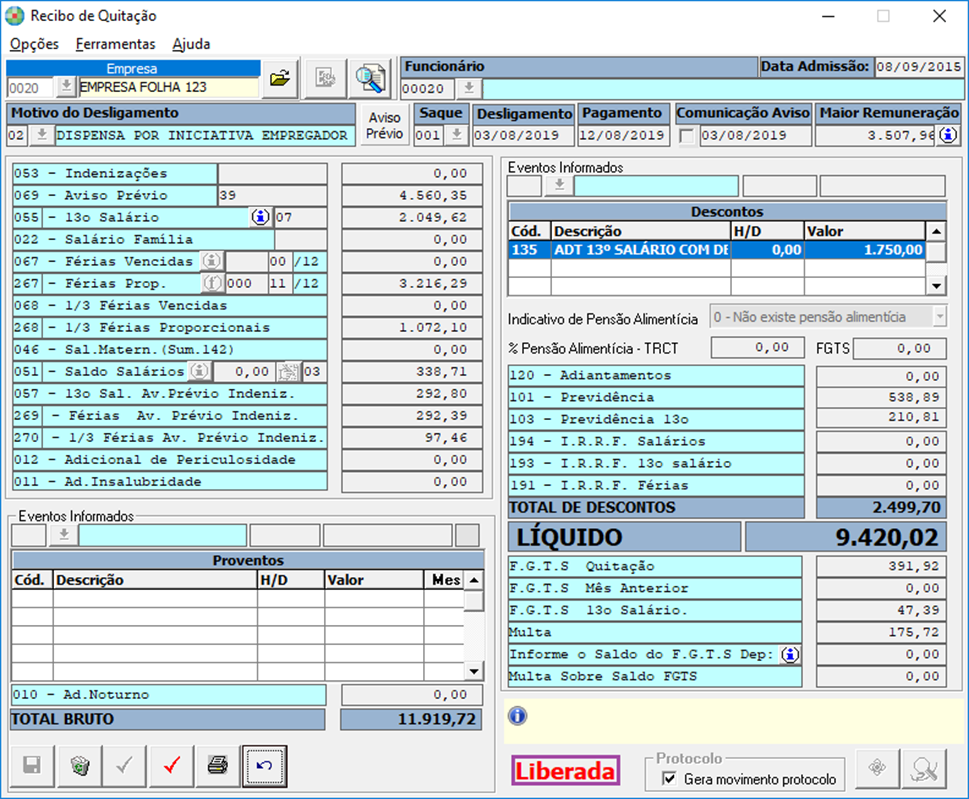Click the gear icon near Protocolo
The height and width of the screenshot is (799, 969).
pyautogui.click(x=876, y=768)
